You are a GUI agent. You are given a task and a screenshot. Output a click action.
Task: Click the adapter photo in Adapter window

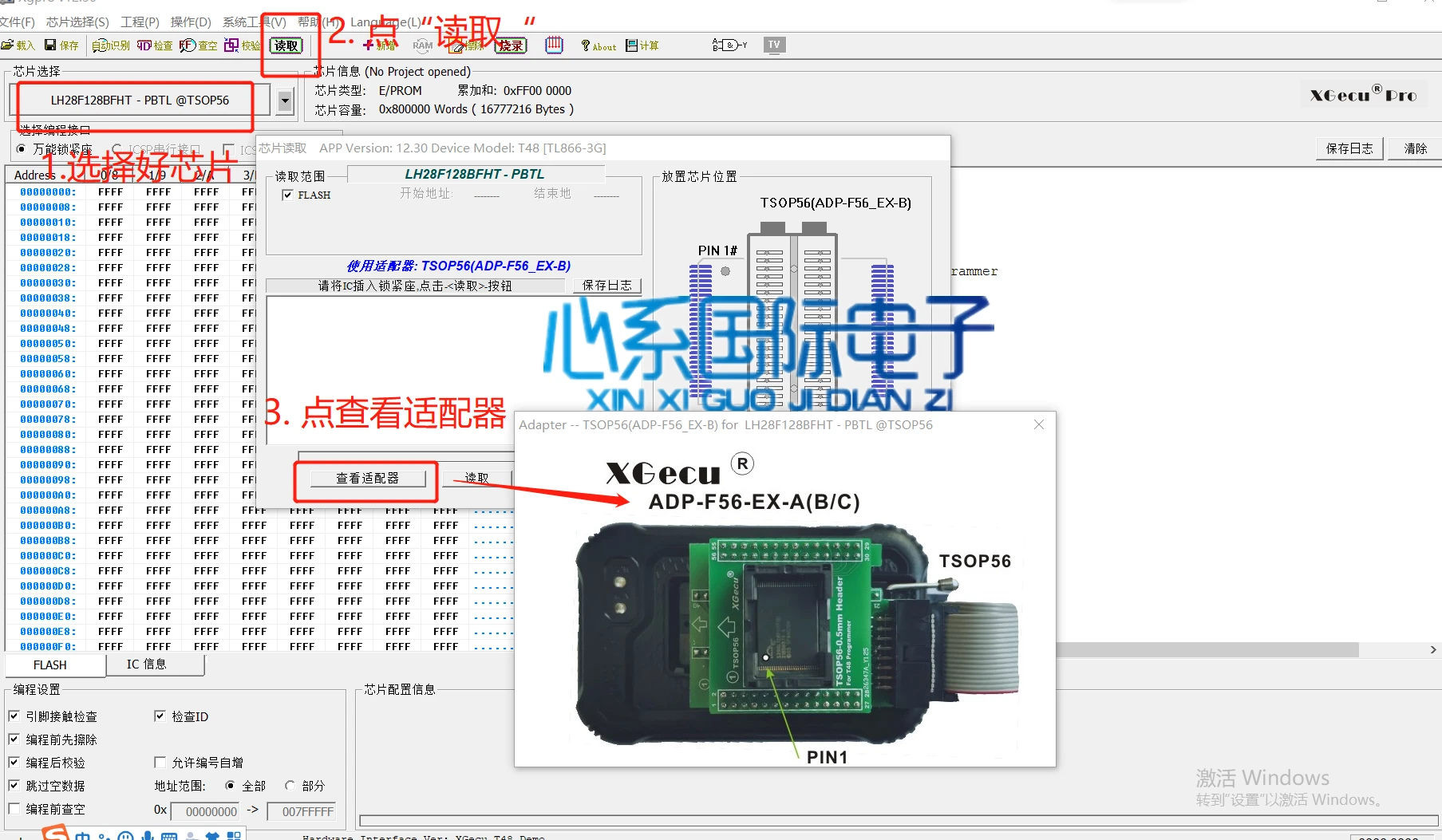(x=796, y=634)
